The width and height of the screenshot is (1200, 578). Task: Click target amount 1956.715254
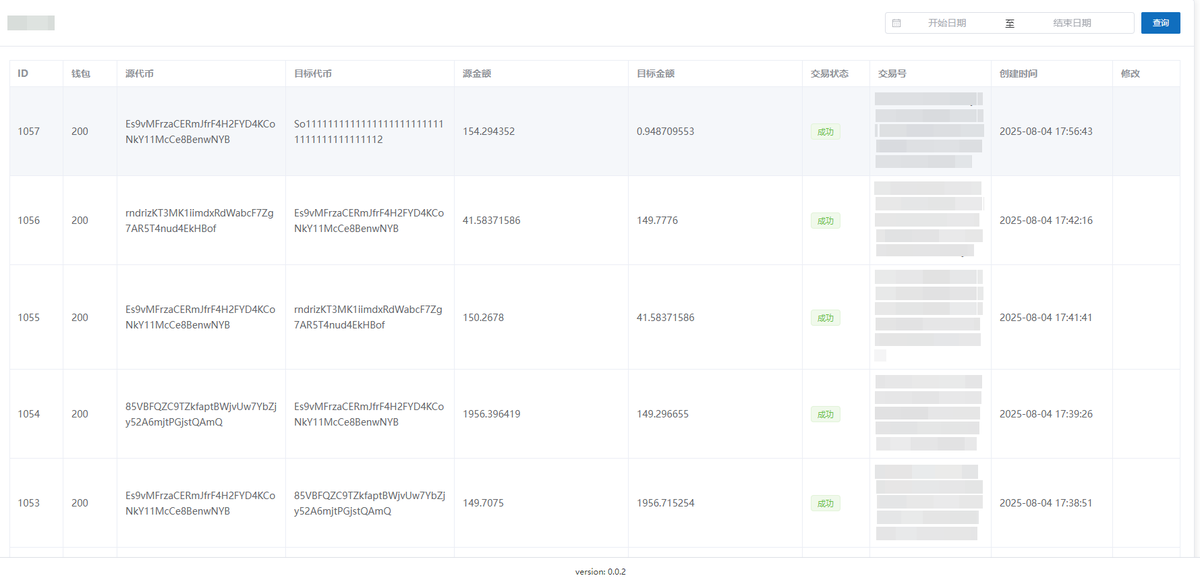point(665,503)
